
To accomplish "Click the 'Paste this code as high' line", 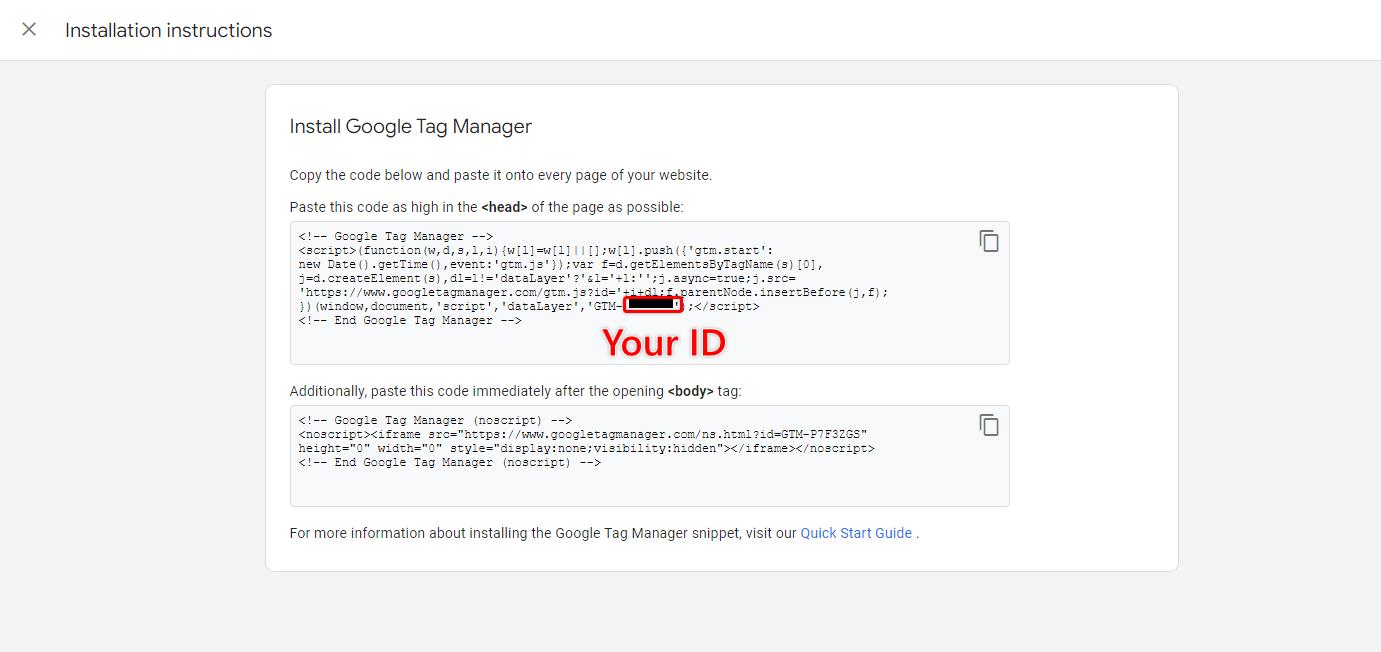I will 487,207.
